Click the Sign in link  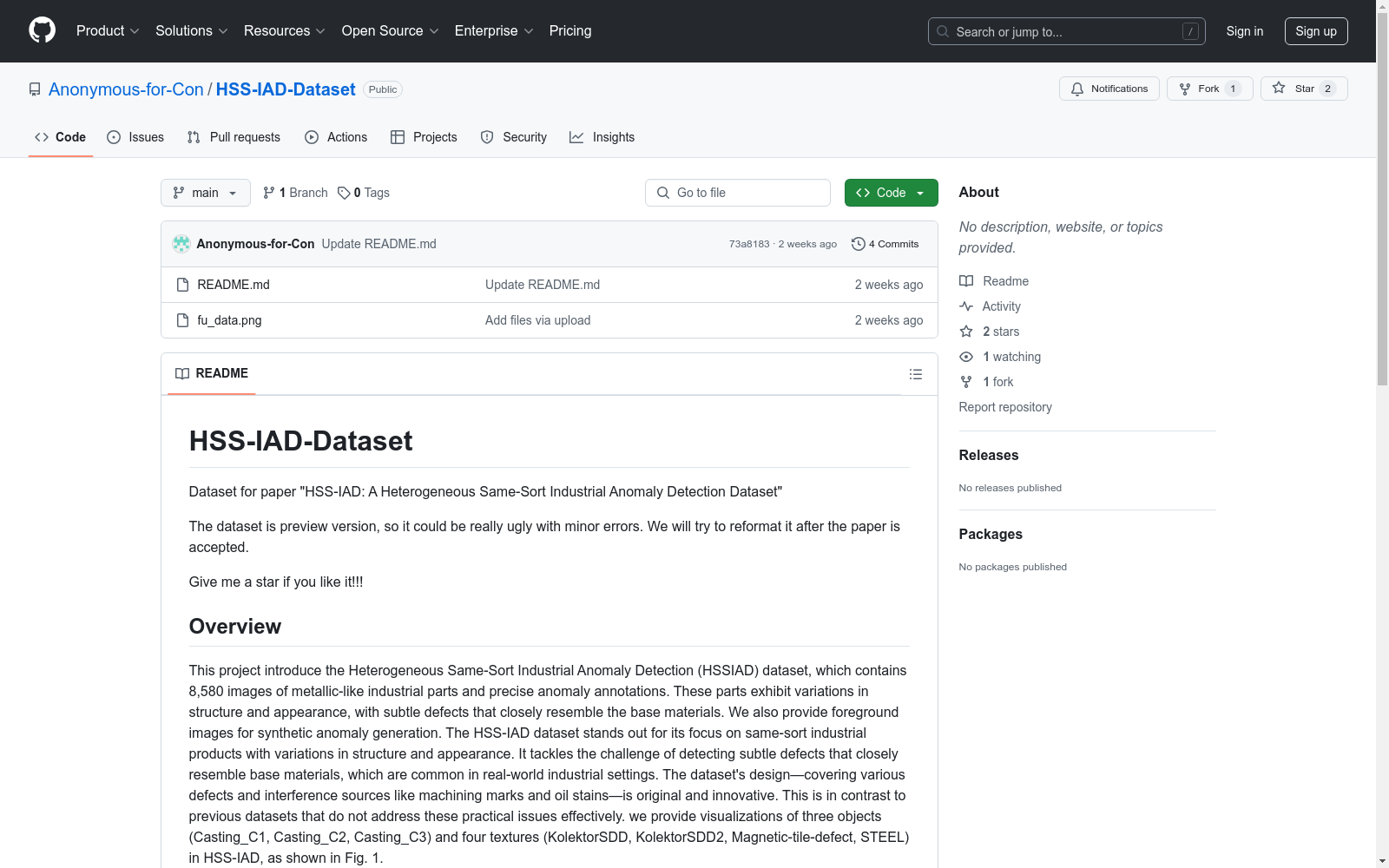[1245, 31]
